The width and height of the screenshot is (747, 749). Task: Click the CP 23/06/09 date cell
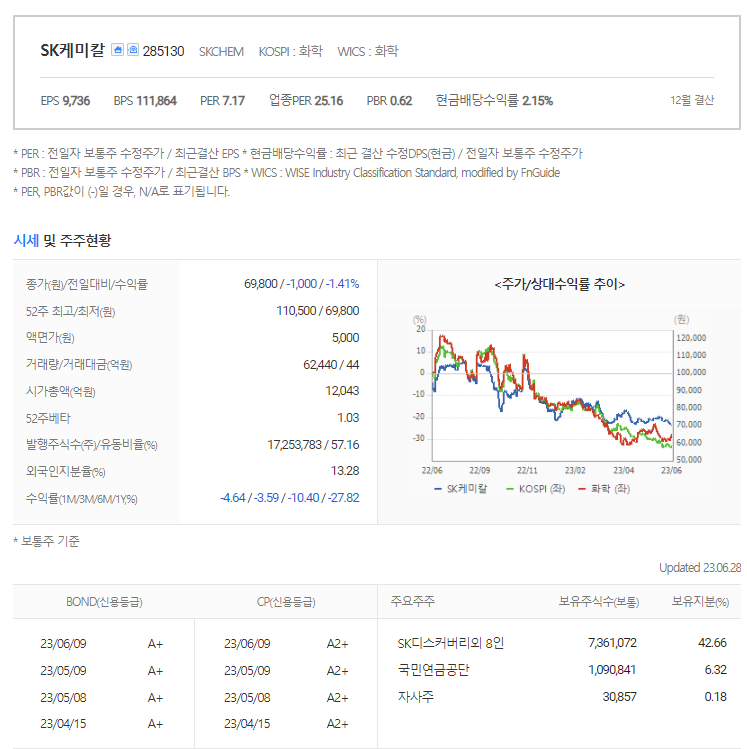click(x=247, y=644)
